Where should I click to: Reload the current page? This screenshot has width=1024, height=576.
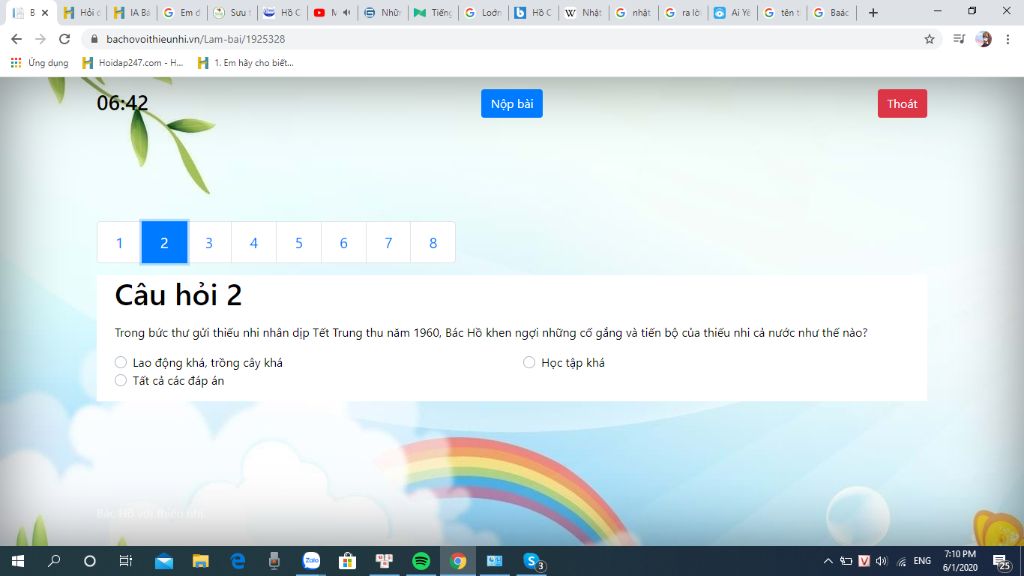tap(64, 39)
